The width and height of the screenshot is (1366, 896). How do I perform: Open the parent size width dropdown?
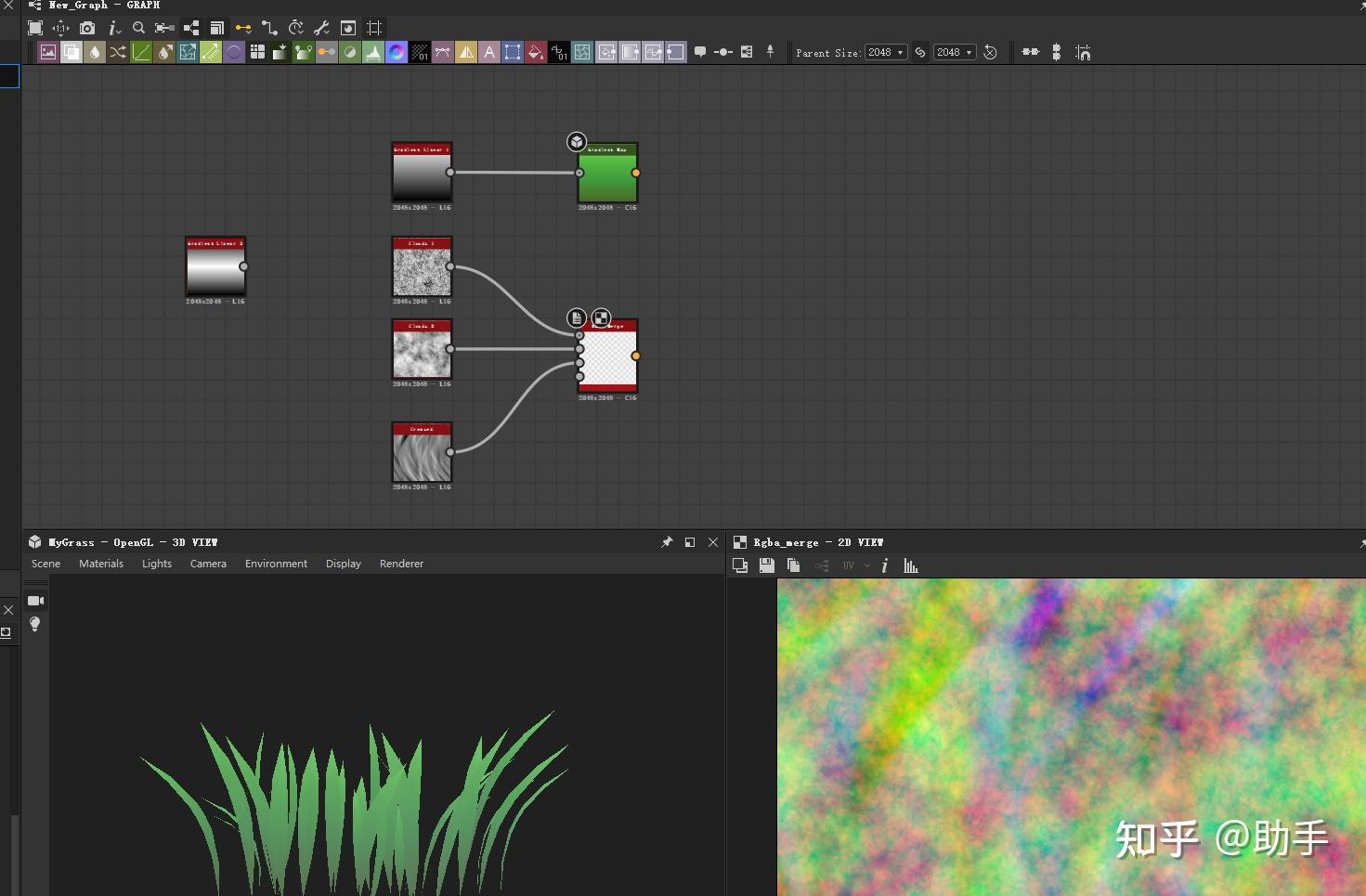pyautogui.click(x=885, y=52)
